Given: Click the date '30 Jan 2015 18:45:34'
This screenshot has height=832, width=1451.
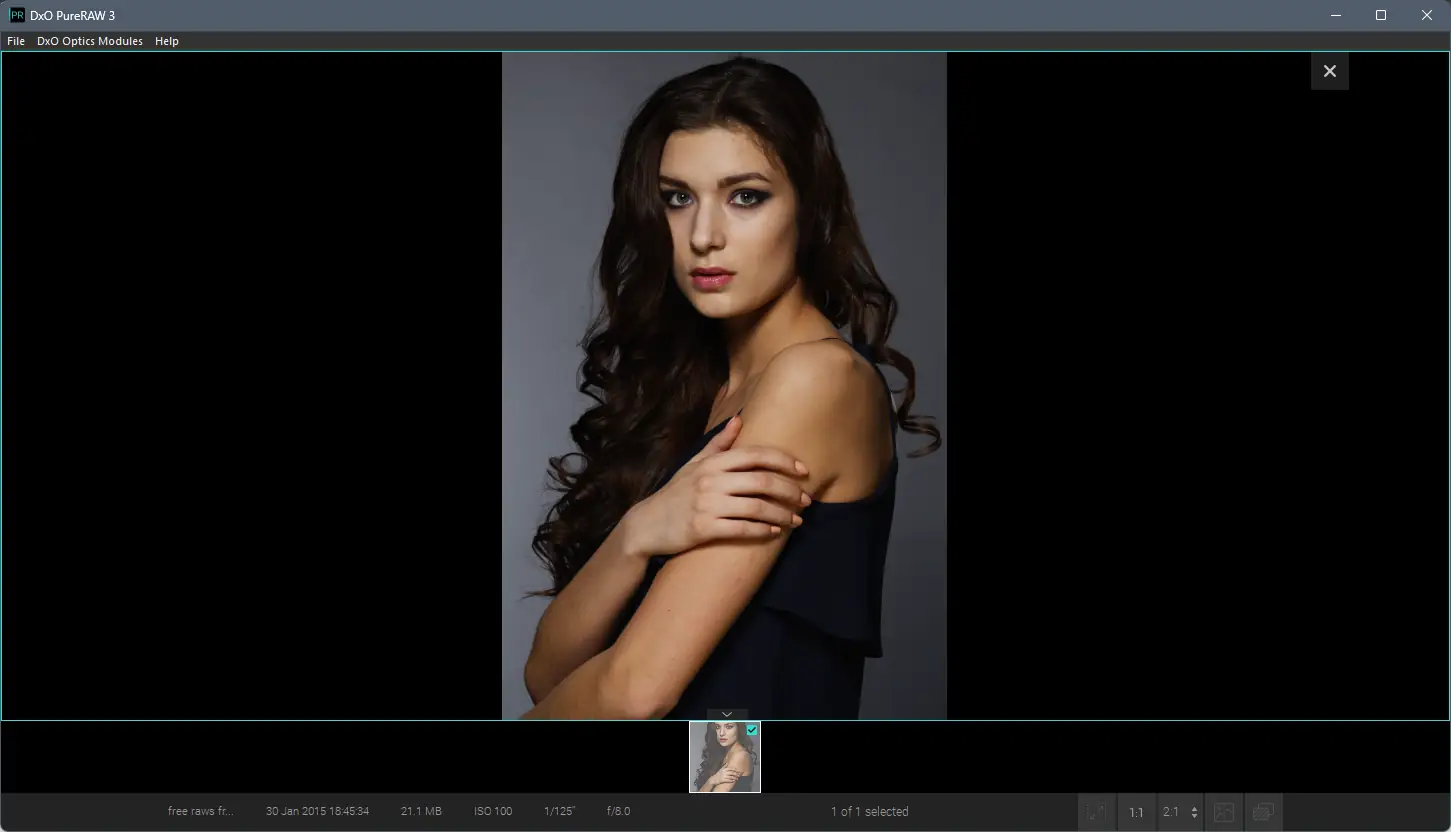Looking at the screenshot, I should pos(317,811).
